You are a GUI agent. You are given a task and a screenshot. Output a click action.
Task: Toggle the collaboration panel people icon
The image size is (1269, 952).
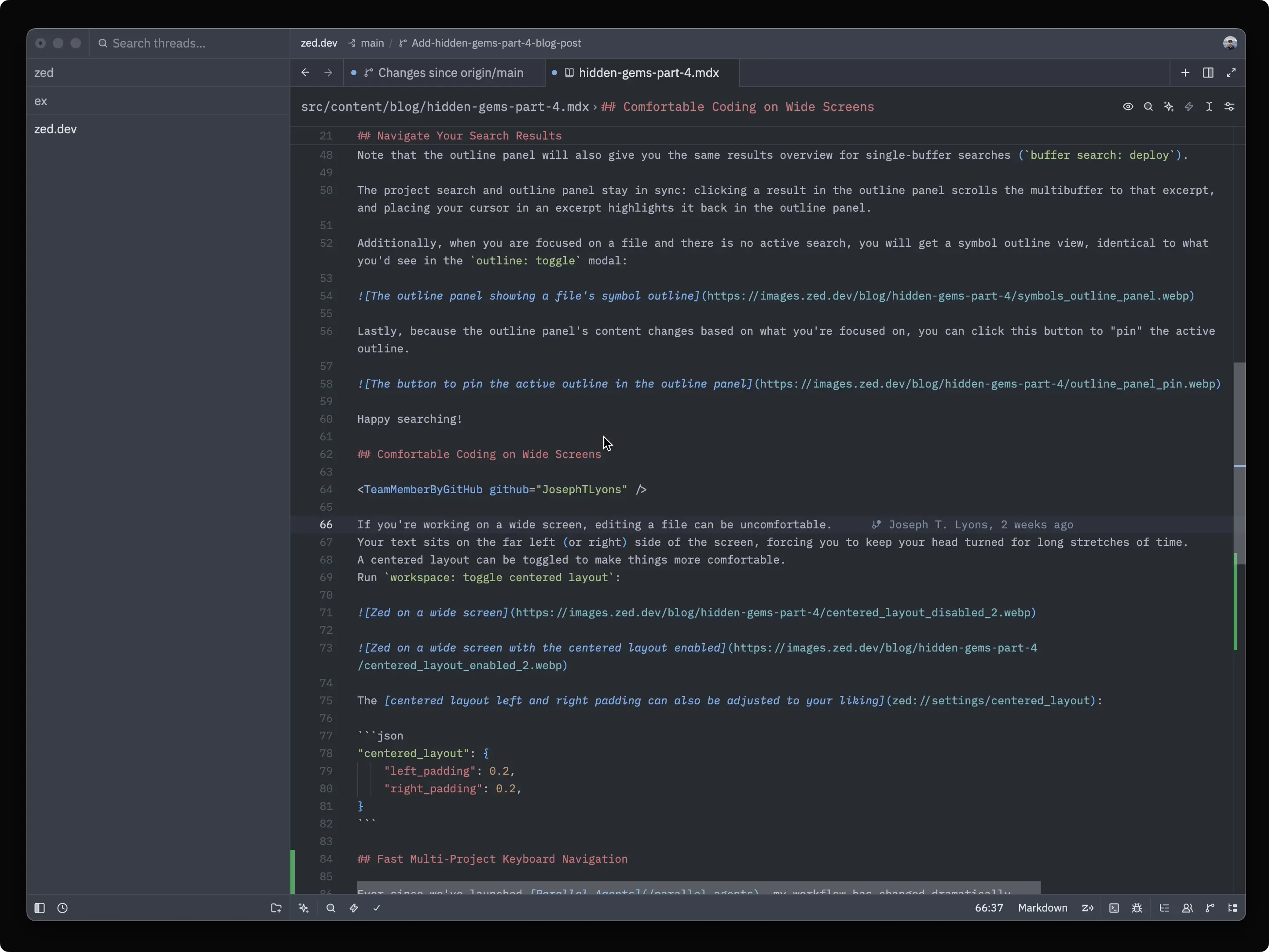tap(1187, 908)
